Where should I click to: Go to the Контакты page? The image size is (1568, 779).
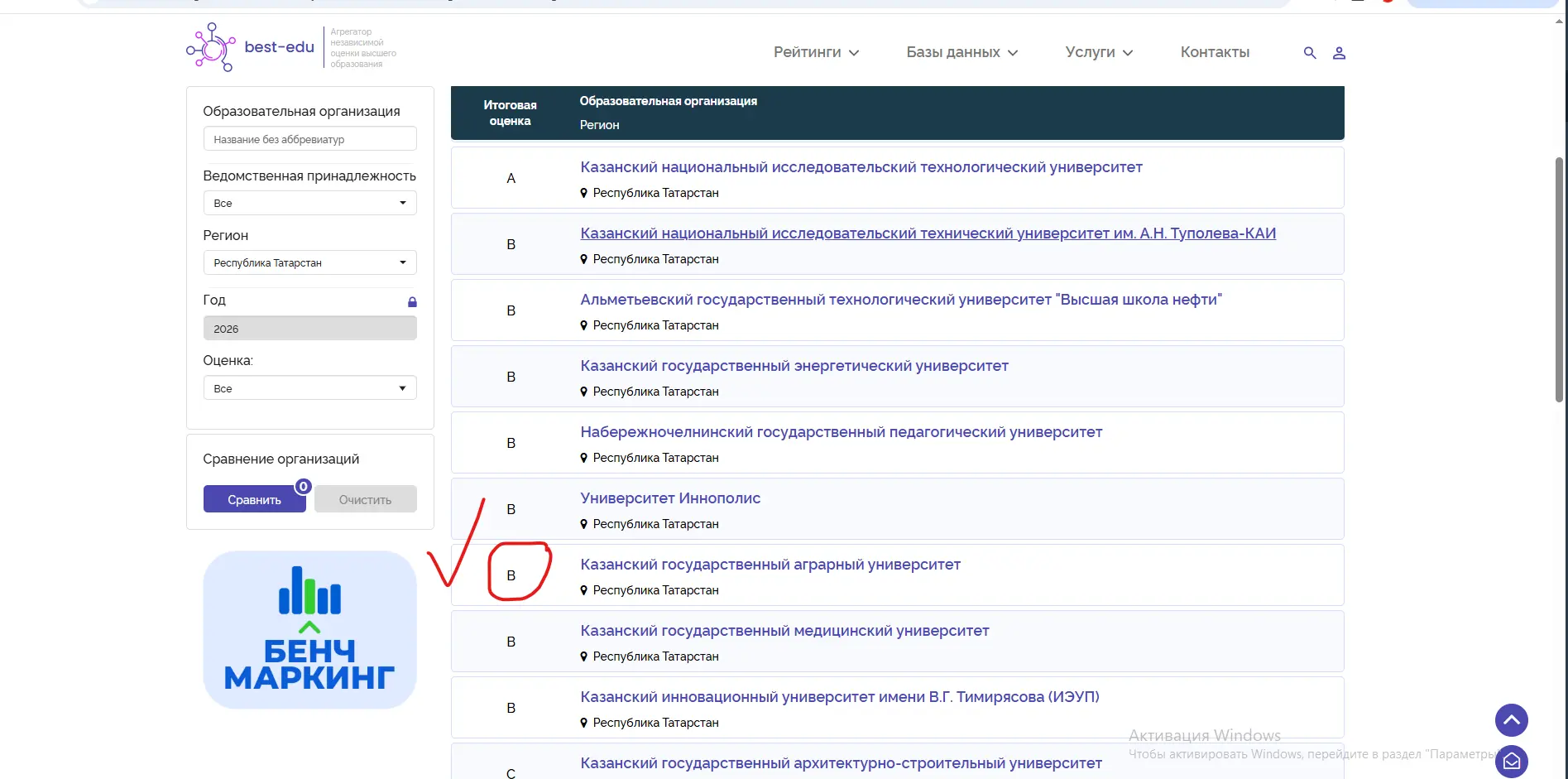click(1215, 52)
